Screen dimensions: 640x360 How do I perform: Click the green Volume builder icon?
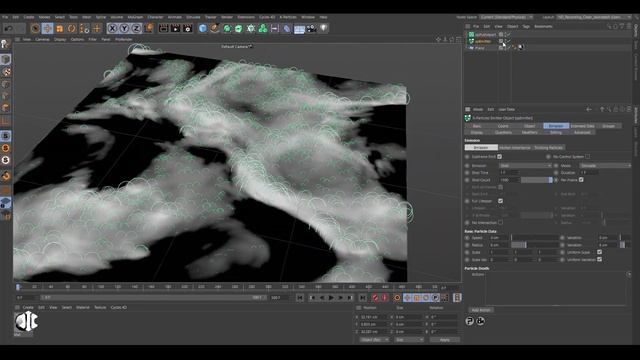click(x=263, y=28)
